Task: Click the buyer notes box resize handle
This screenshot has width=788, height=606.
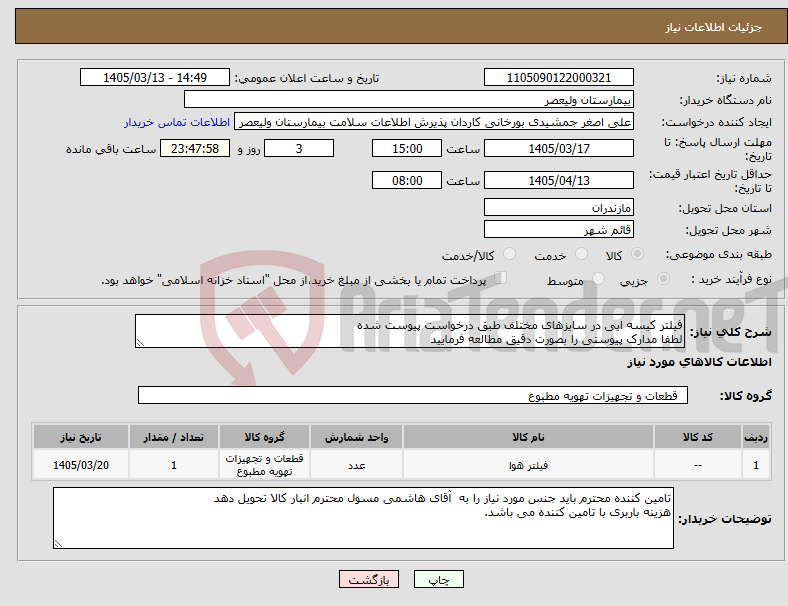Action: click(x=58, y=544)
